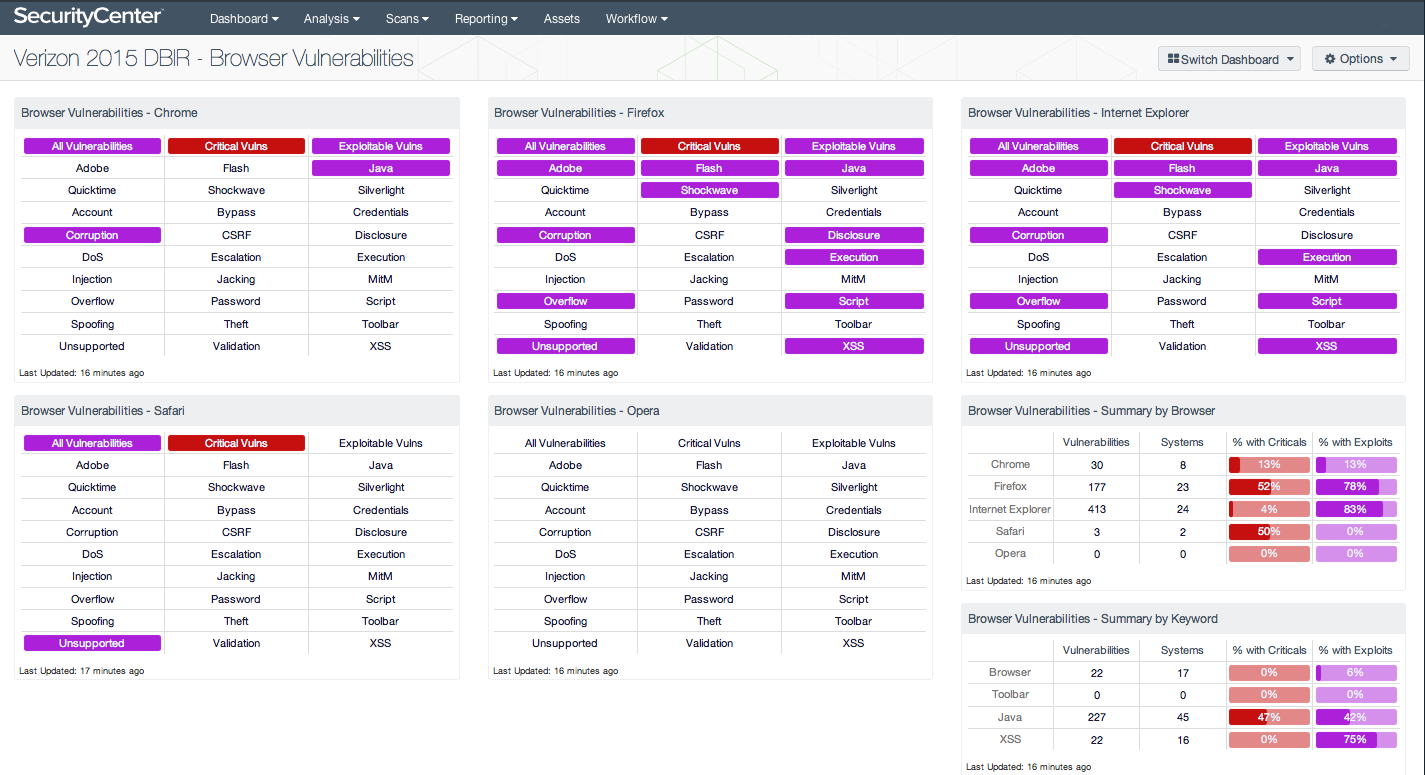Click Chrome 13% exploits bar
This screenshot has width=1425, height=775.
(1356, 465)
